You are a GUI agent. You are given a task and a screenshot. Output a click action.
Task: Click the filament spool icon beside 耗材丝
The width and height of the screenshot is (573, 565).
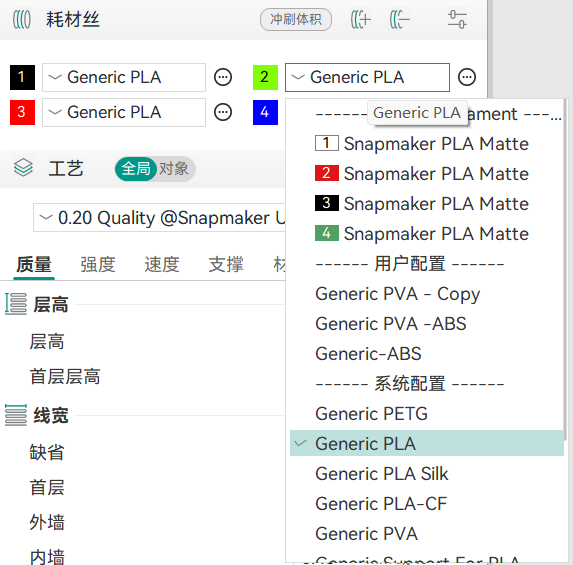pyautogui.click(x=22, y=19)
